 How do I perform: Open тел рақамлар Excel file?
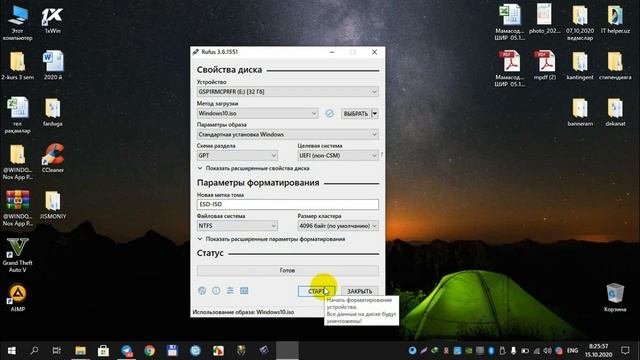(x=18, y=116)
